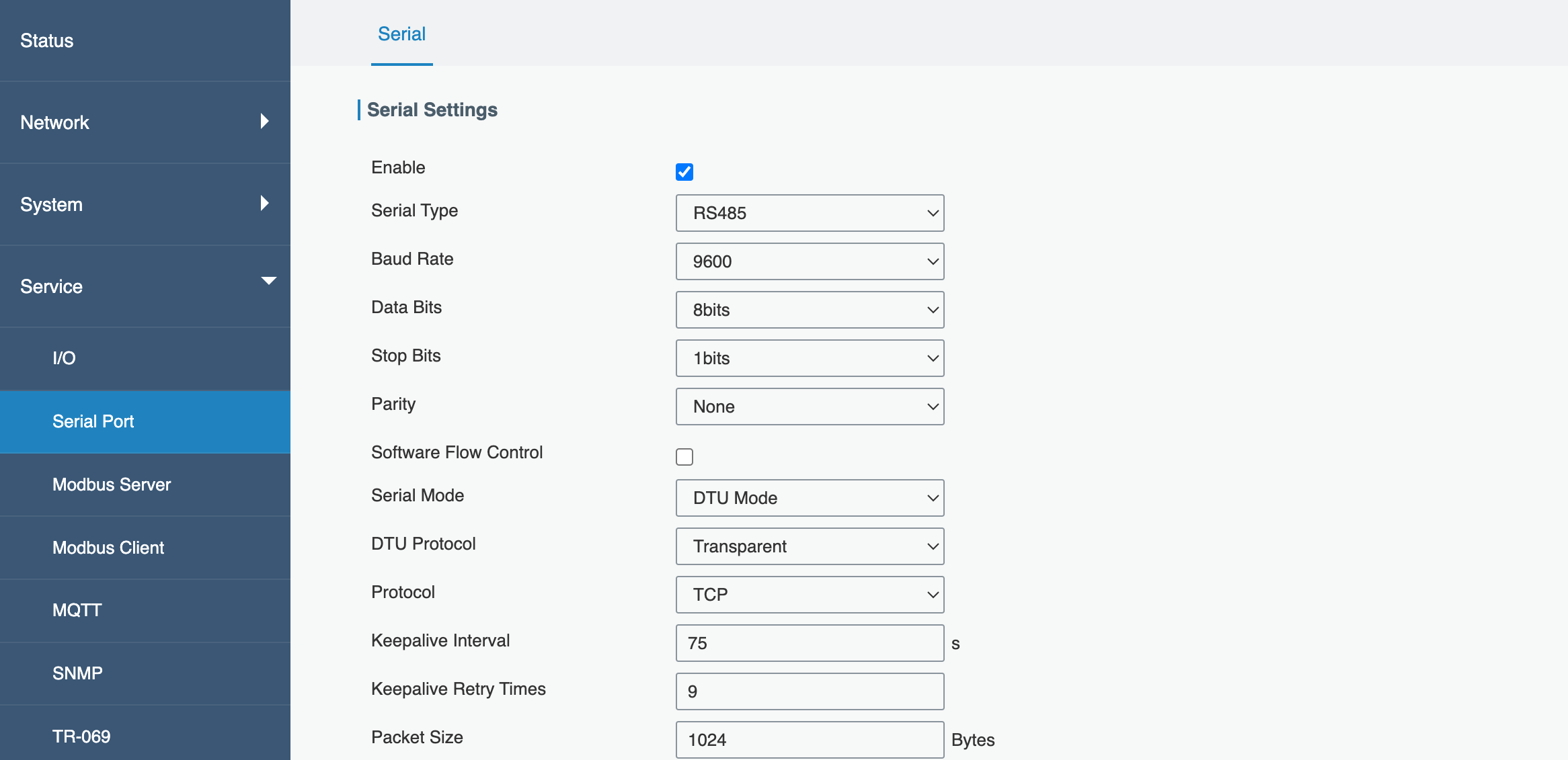Screen dimensions: 1568x760
Task: Open the Data Bits dropdown
Action: 810,310
